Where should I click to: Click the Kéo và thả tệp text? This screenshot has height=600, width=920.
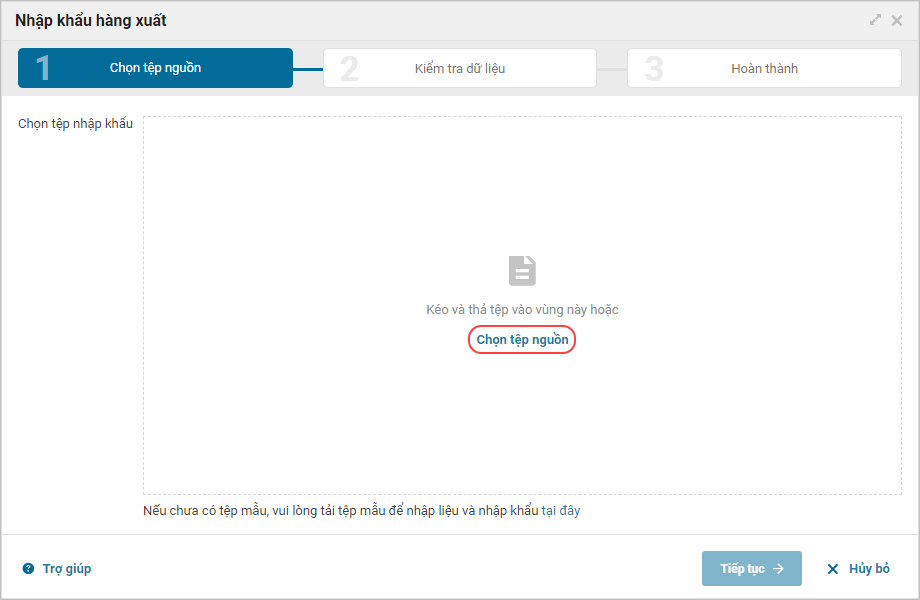tap(522, 310)
